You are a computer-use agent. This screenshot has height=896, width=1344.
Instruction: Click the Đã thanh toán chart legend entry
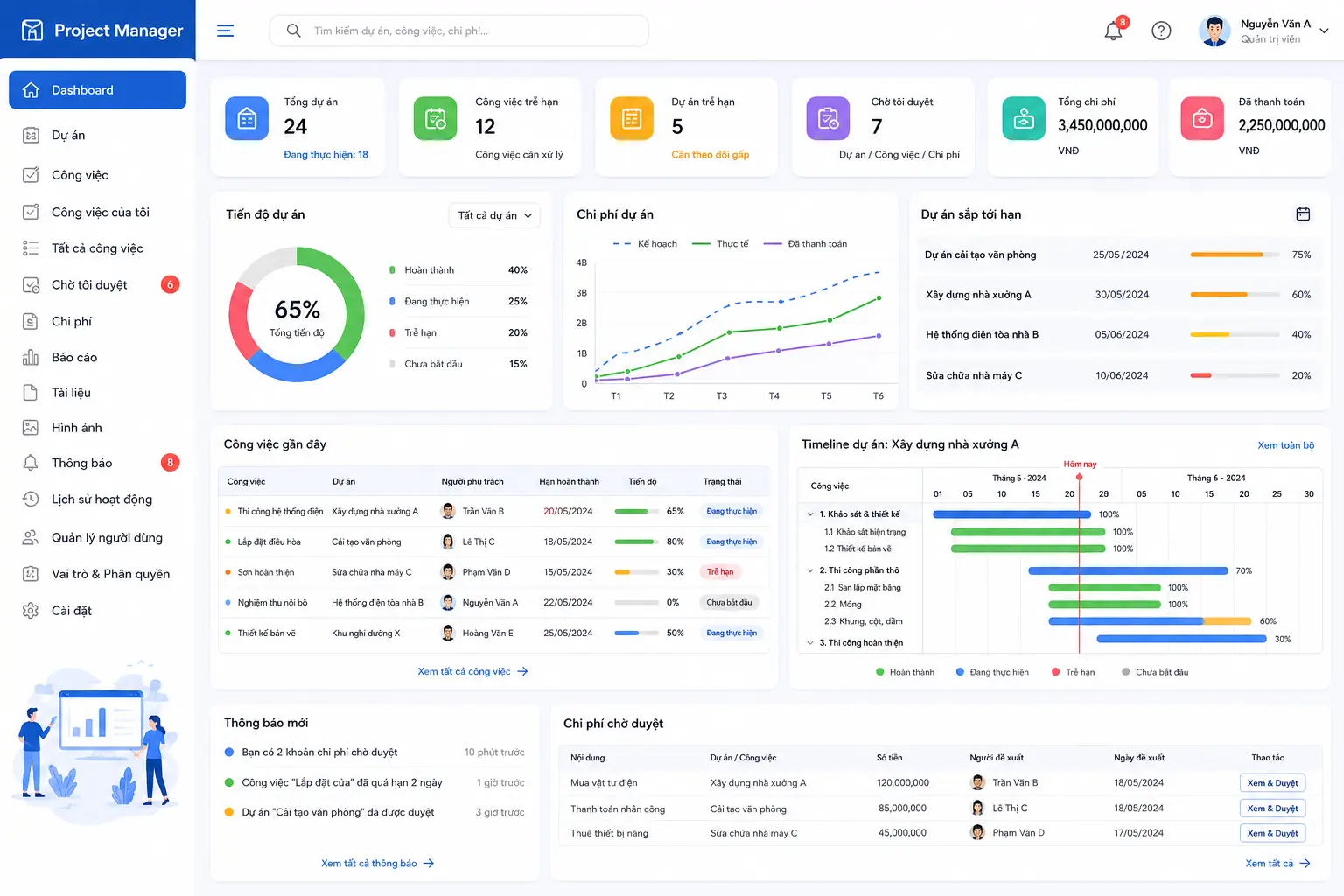click(x=806, y=244)
